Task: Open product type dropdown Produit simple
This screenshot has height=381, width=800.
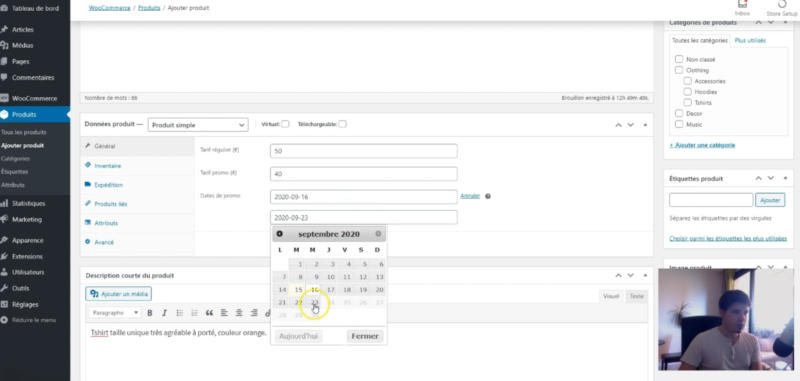Action: tap(198, 125)
